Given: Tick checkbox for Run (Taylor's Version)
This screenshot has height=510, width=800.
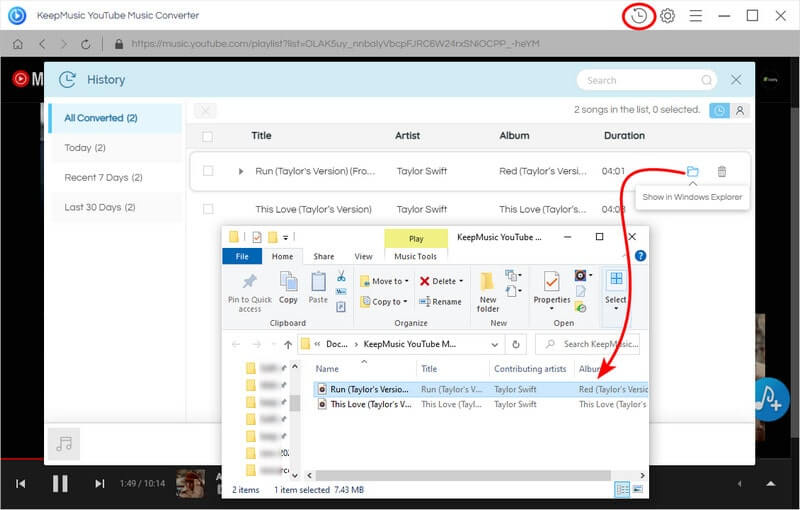Looking at the screenshot, I should [x=208, y=171].
